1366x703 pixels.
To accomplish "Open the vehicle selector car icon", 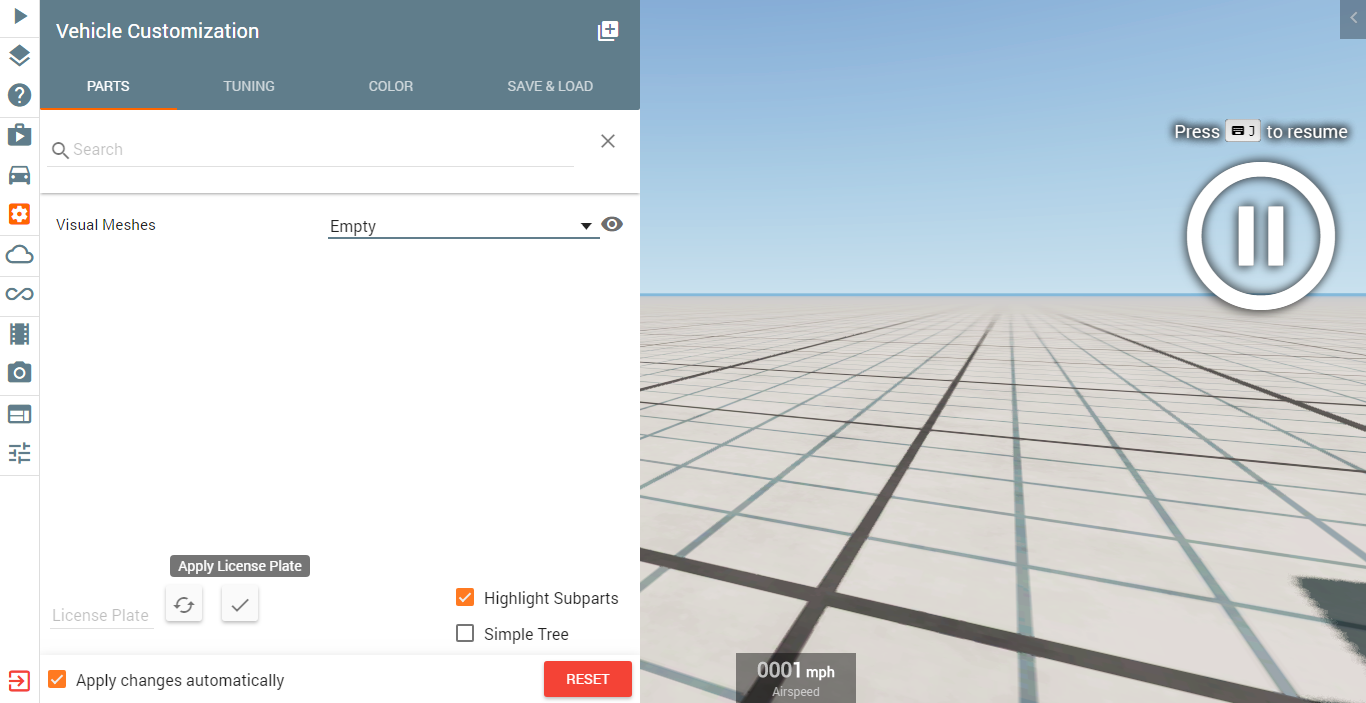I will 20,174.
